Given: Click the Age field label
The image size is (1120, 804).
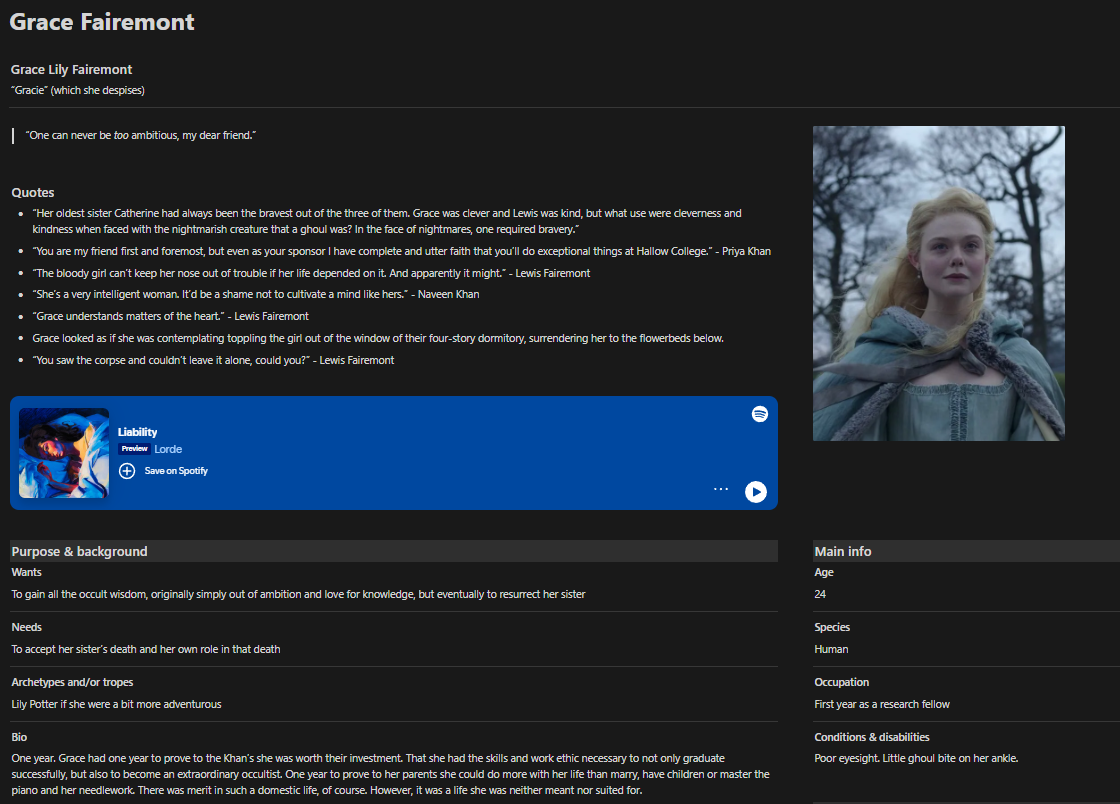Looking at the screenshot, I should pos(824,572).
